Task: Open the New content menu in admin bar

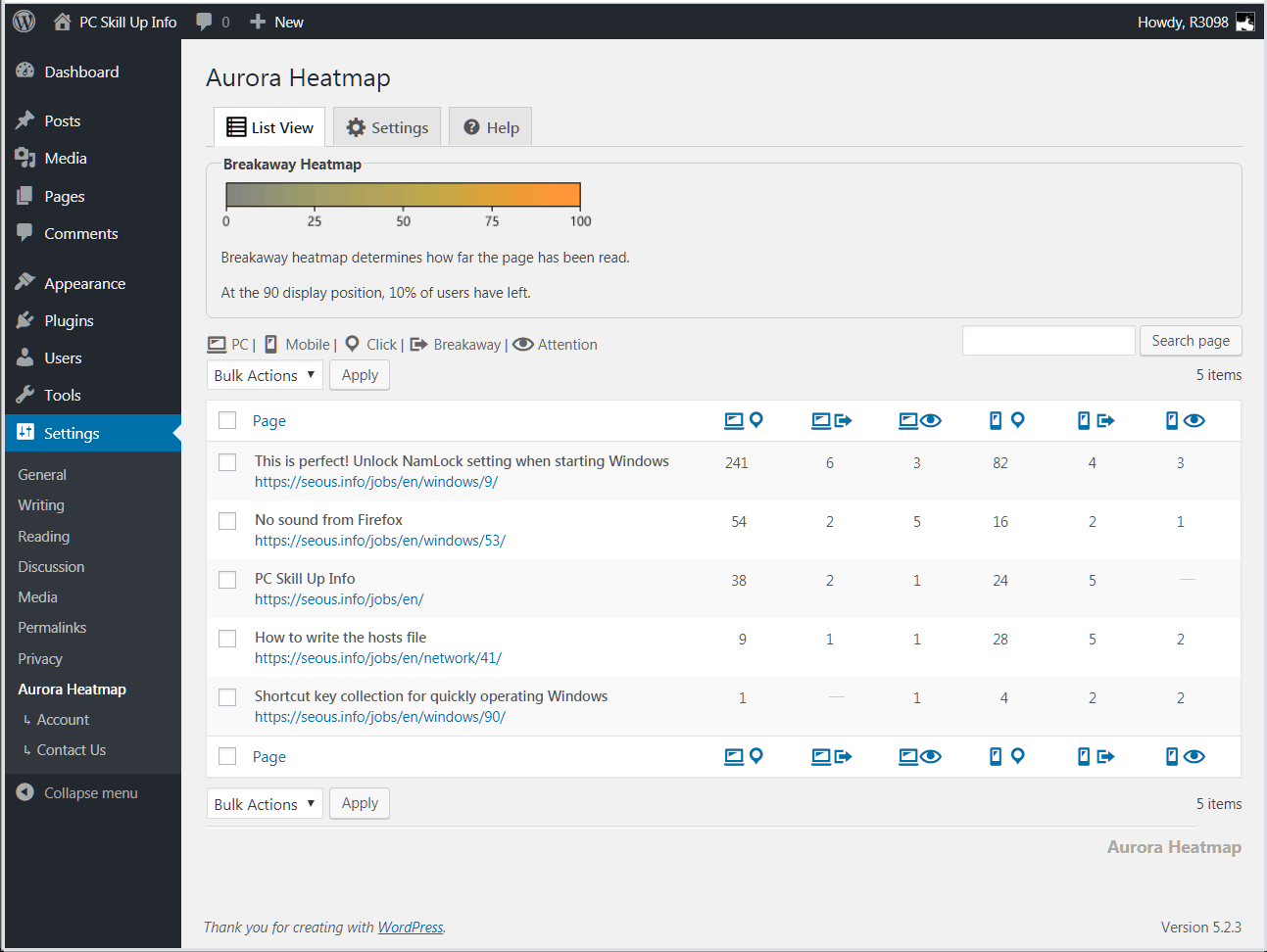Action: [x=277, y=22]
